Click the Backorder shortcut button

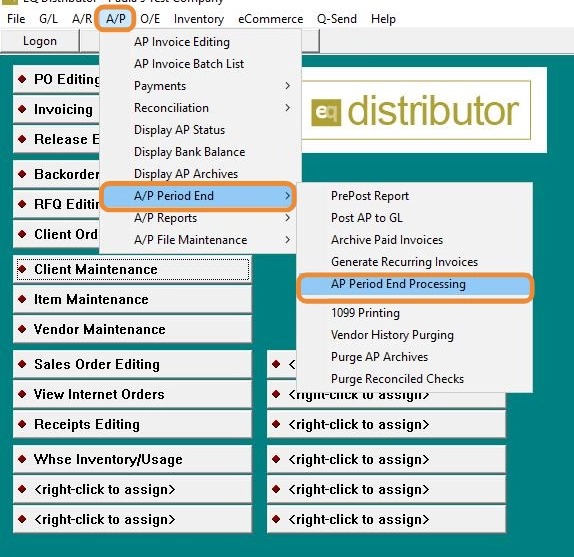click(x=56, y=174)
